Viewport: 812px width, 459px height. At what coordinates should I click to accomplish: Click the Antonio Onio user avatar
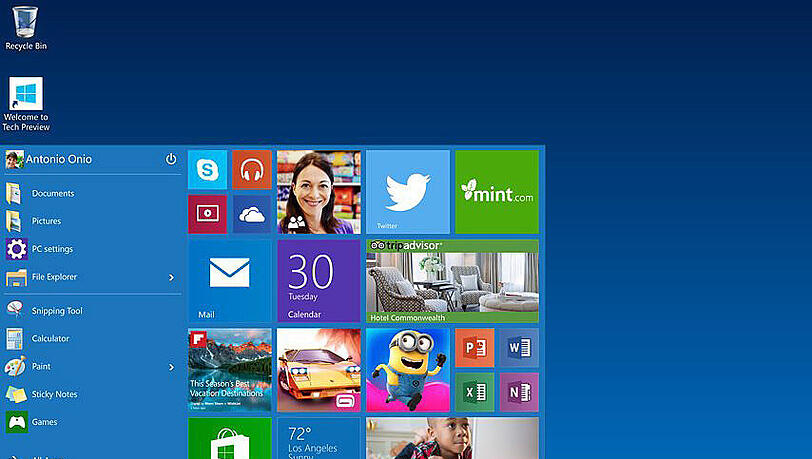pos(14,159)
